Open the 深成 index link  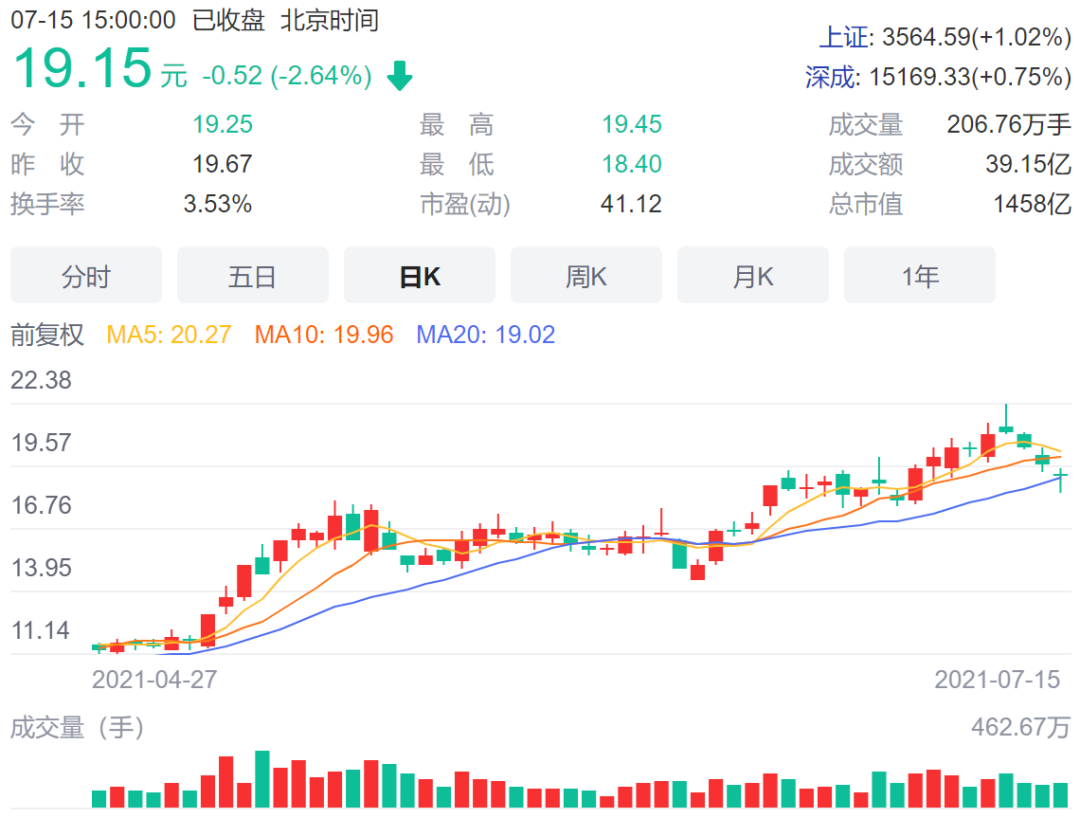(831, 77)
